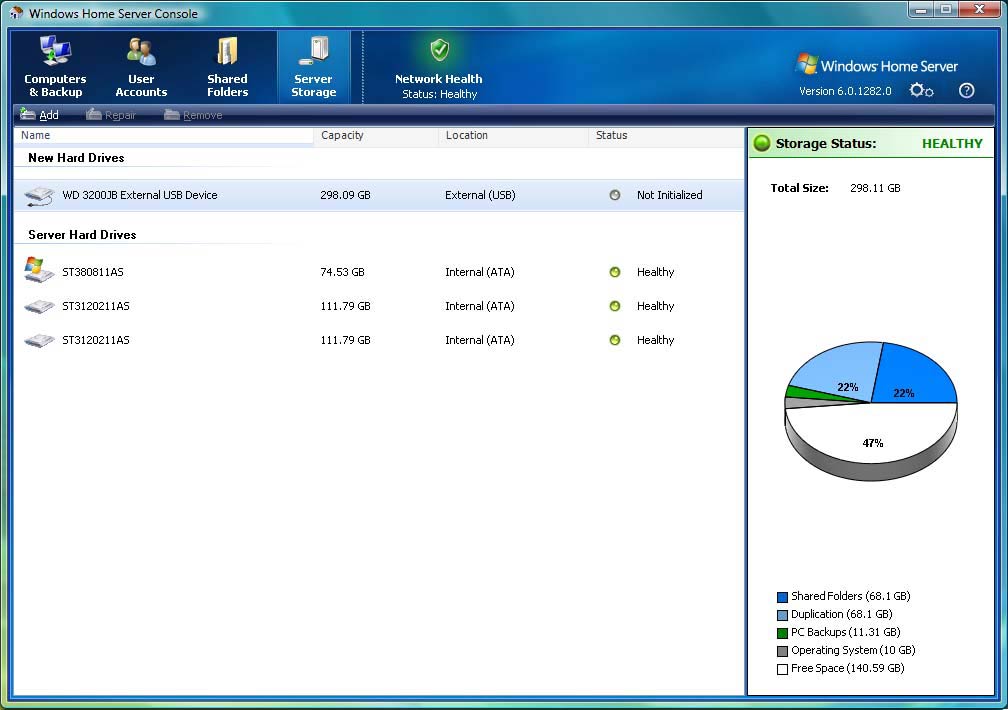This screenshot has height=710, width=1008.
Task: Click the Network Health shield icon
Action: pyautogui.click(x=439, y=50)
